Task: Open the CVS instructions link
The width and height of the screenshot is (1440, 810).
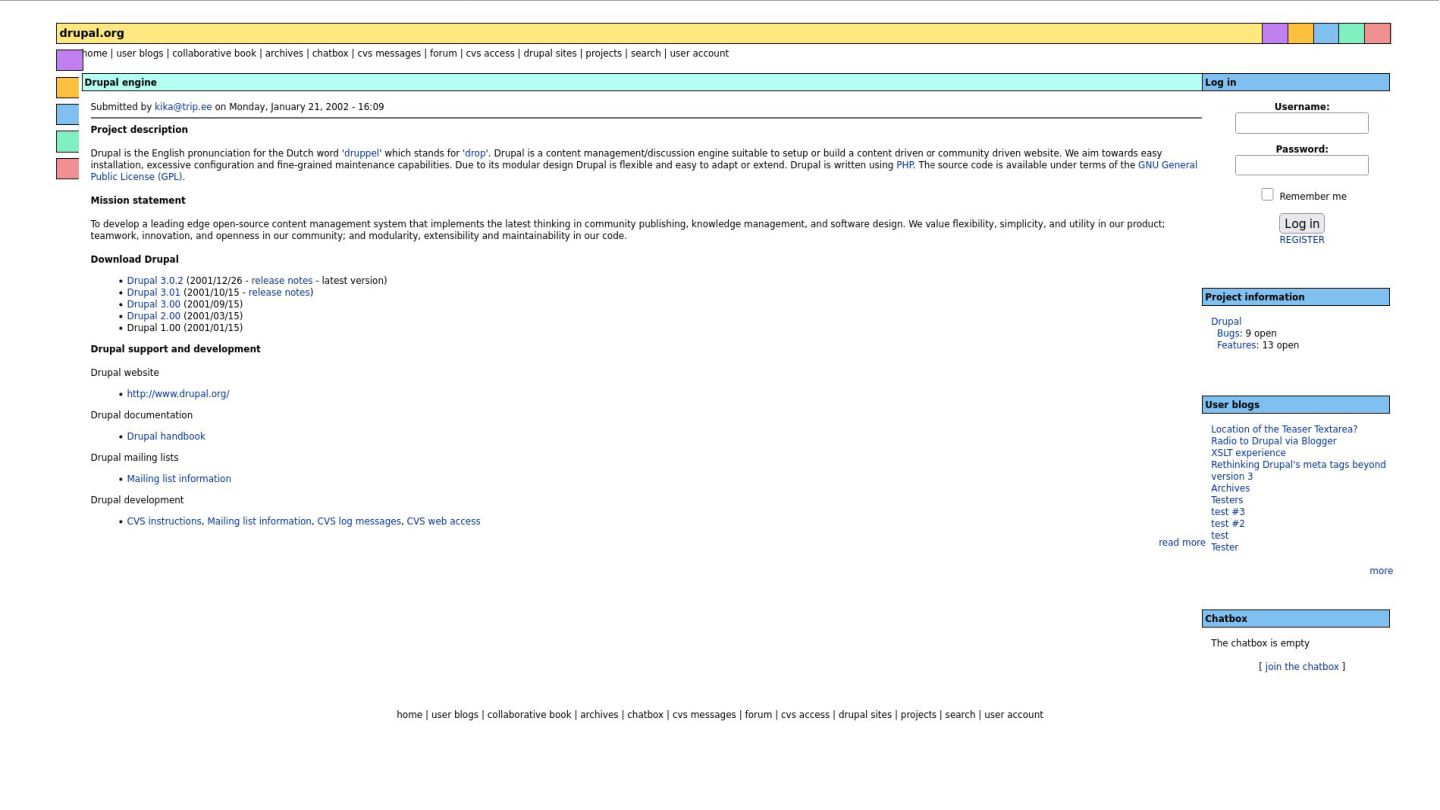Action: (164, 522)
